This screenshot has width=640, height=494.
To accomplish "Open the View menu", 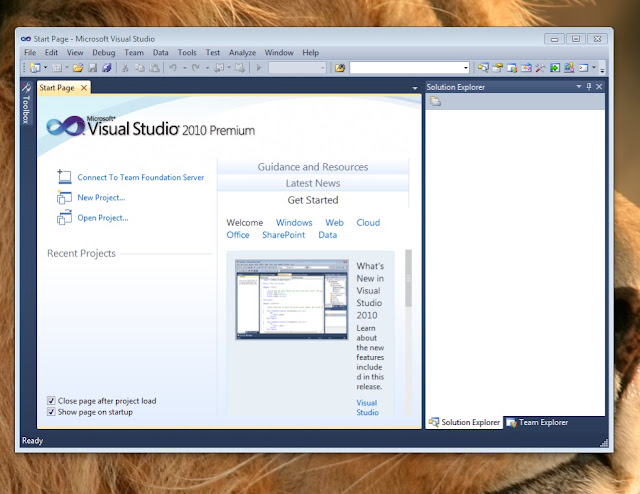I will [75, 53].
